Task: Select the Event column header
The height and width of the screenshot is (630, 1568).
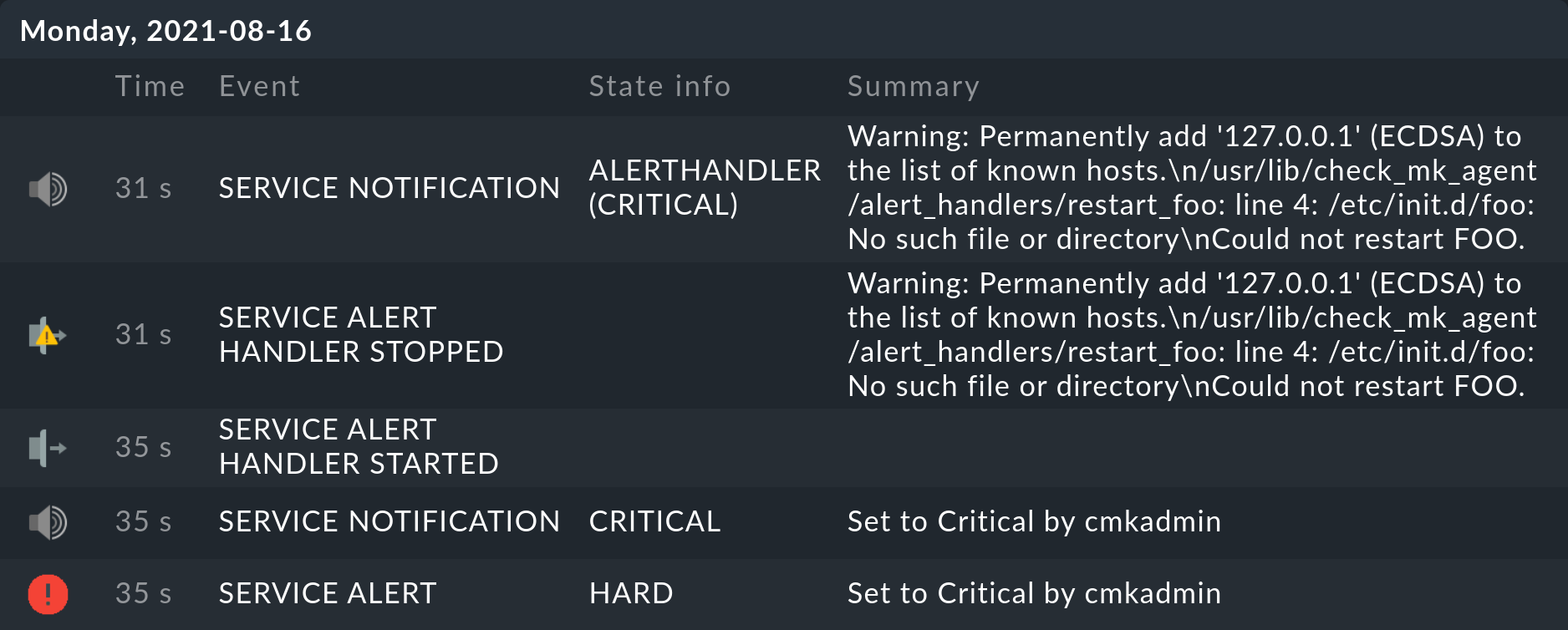Action: coord(259,86)
